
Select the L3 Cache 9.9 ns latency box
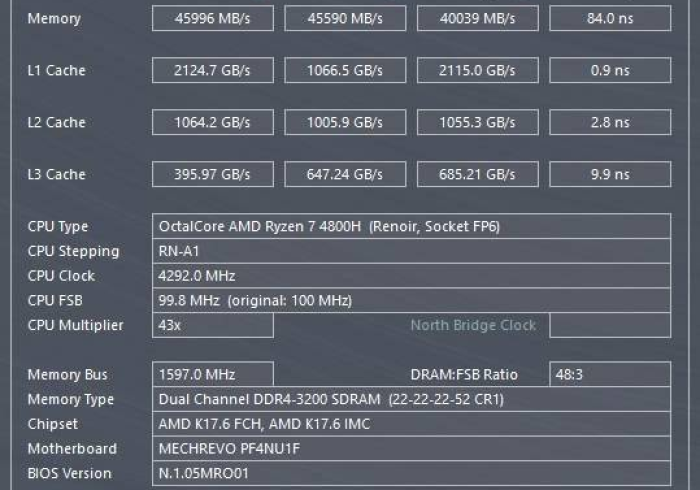[609, 174]
